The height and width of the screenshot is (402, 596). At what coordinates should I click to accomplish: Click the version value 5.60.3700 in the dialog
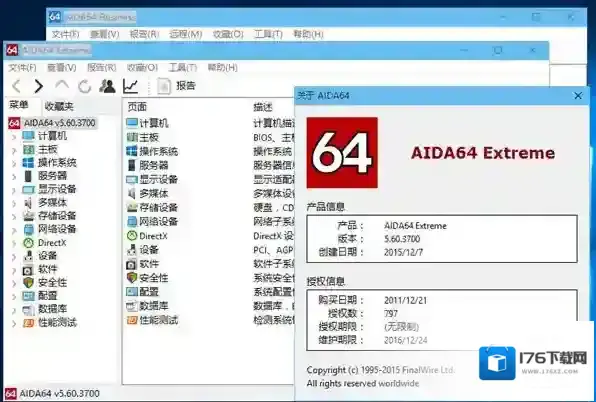click(x=402, y=239)
